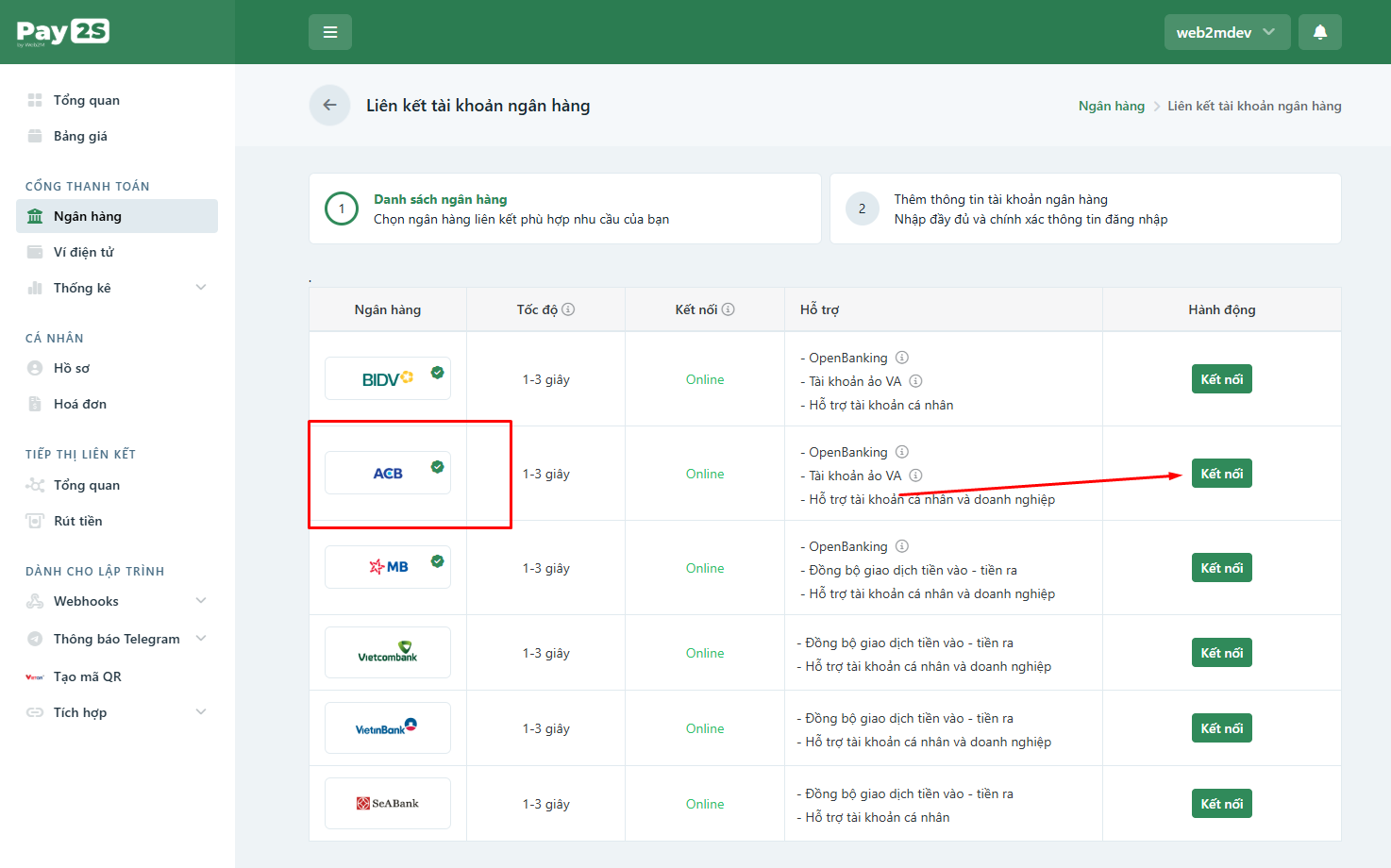
Task: Select the VietinBank logo card
Action: (388, 727)
